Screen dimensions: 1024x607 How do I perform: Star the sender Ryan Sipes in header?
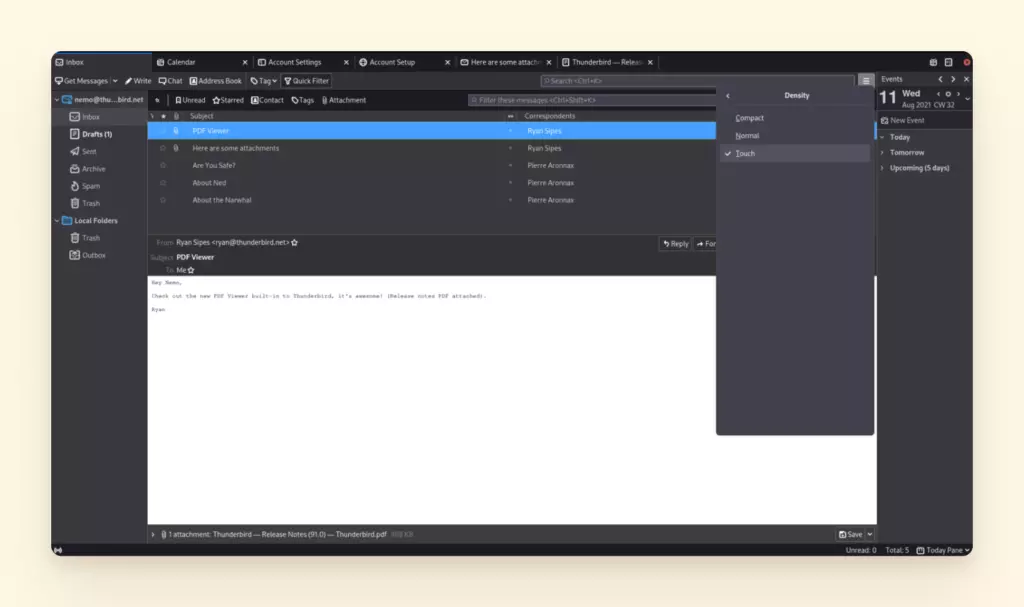(294, 243)
